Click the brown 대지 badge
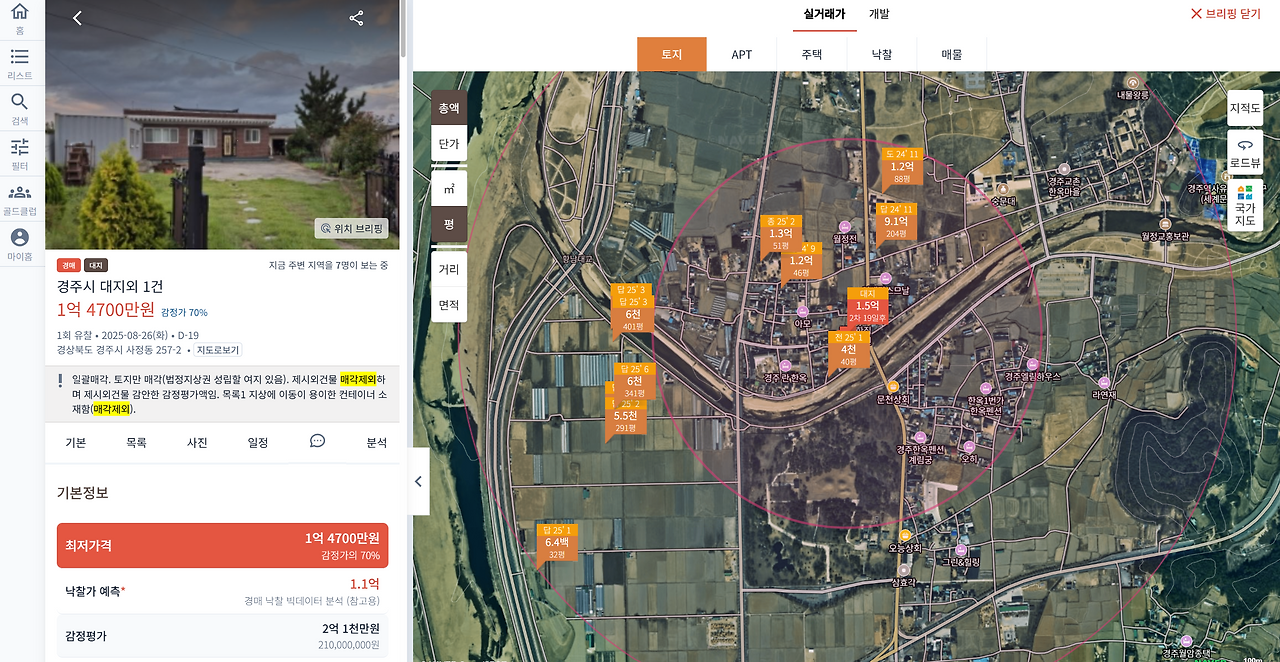 coord(95,265)
